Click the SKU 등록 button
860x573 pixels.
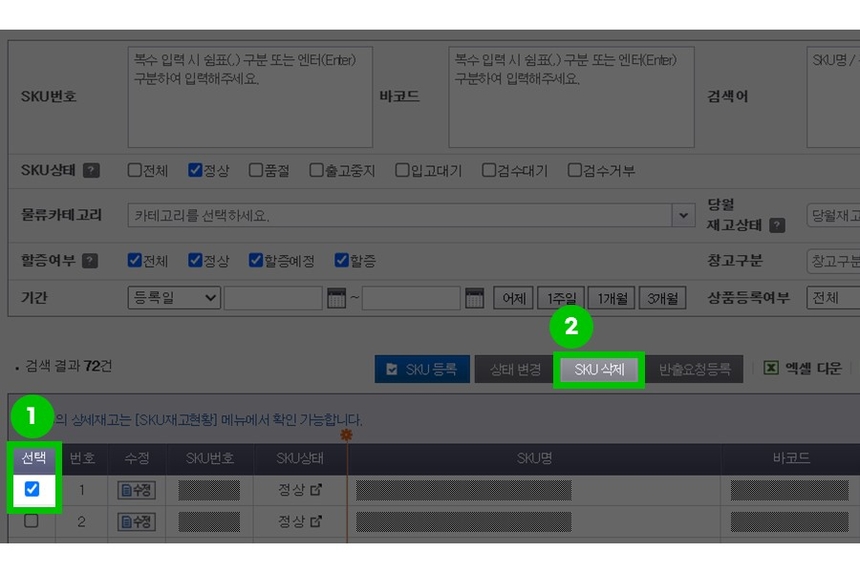click(422, 369)
